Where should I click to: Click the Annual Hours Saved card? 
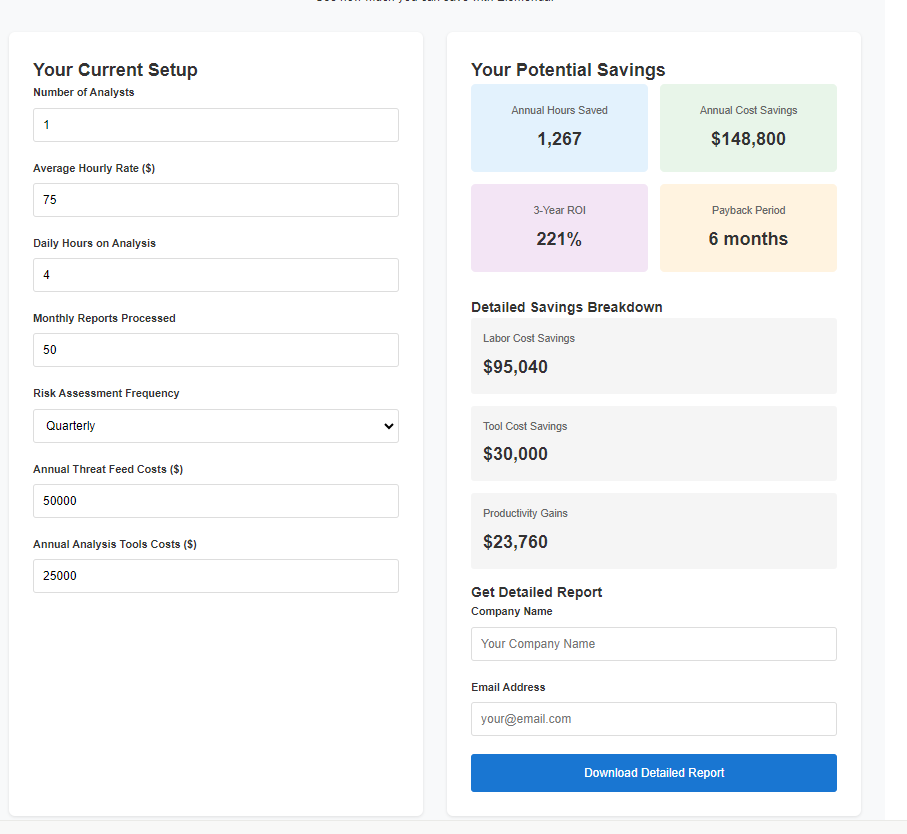click(x=559, y=128)
